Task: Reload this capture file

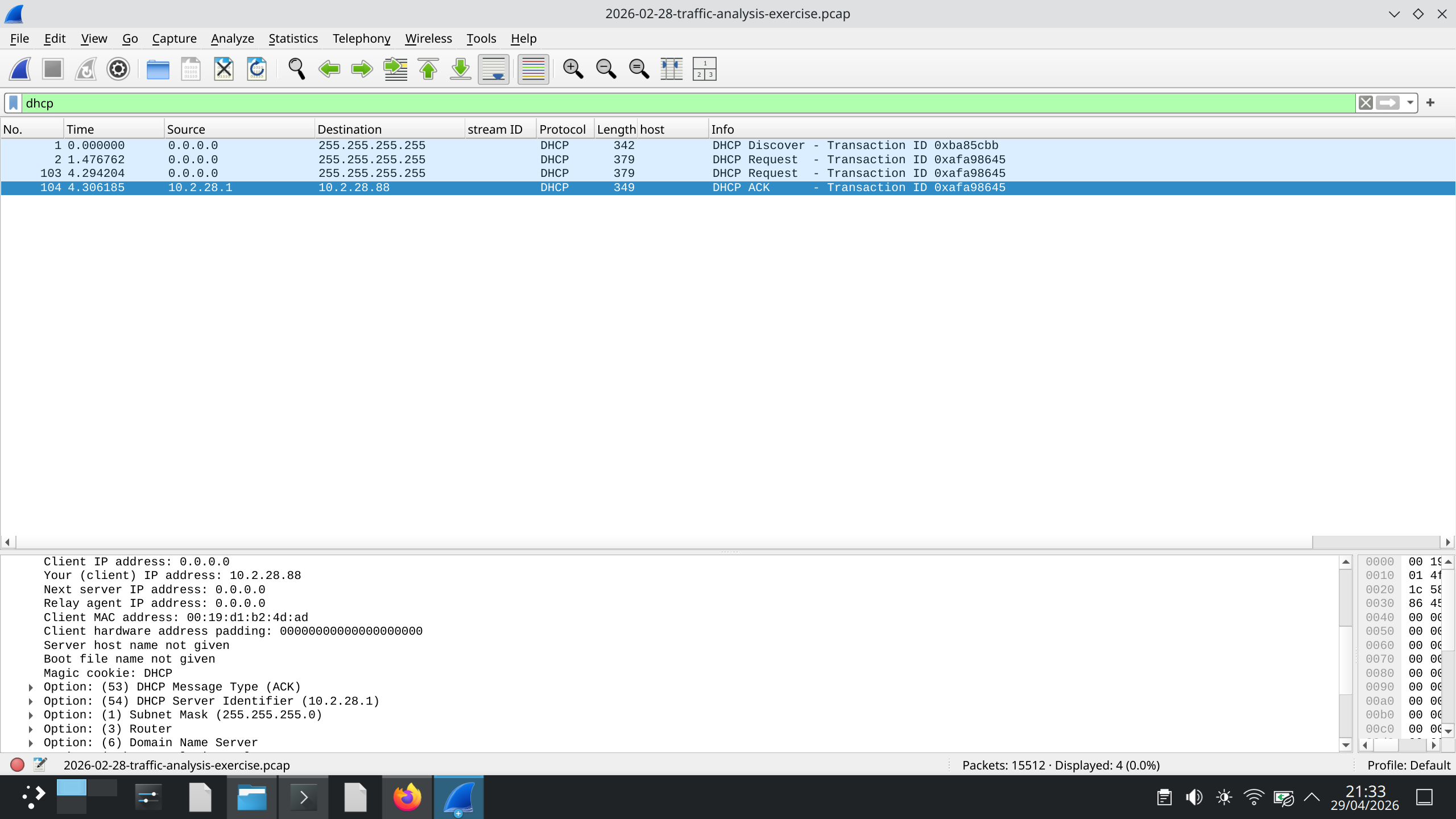Action: pos(257,69)
